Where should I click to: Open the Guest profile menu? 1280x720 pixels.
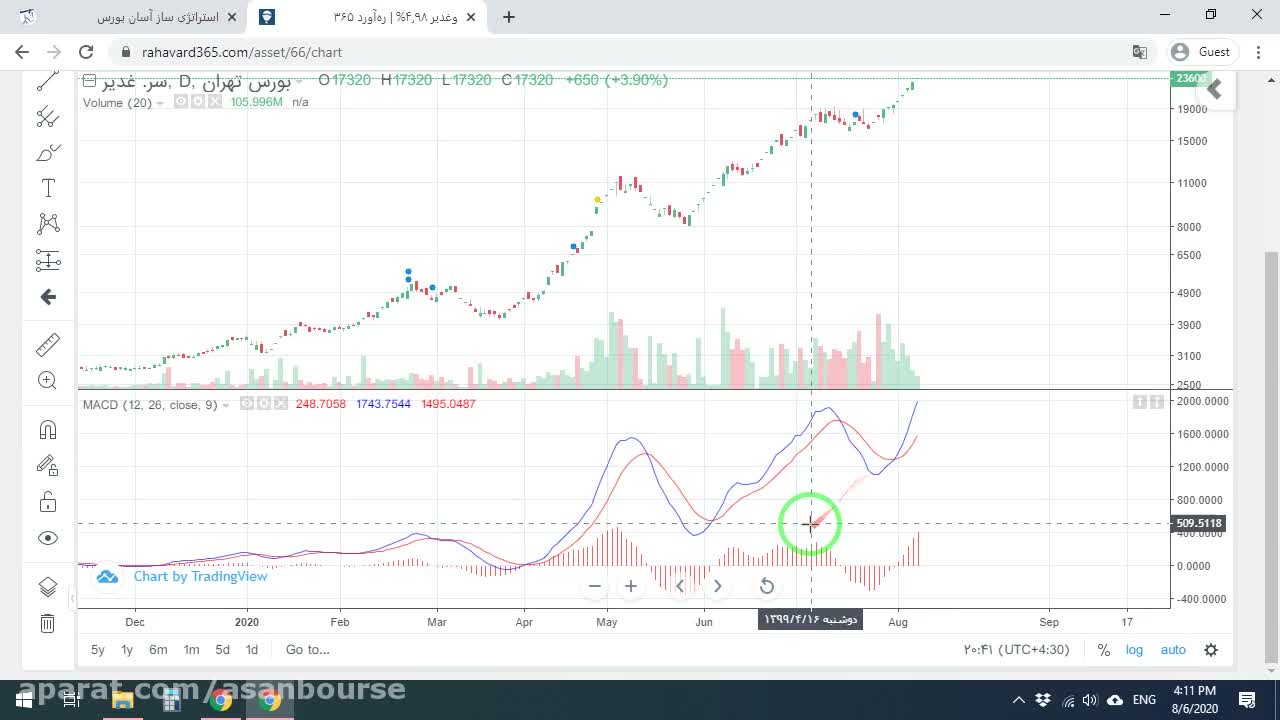[x=1200, y=52]
